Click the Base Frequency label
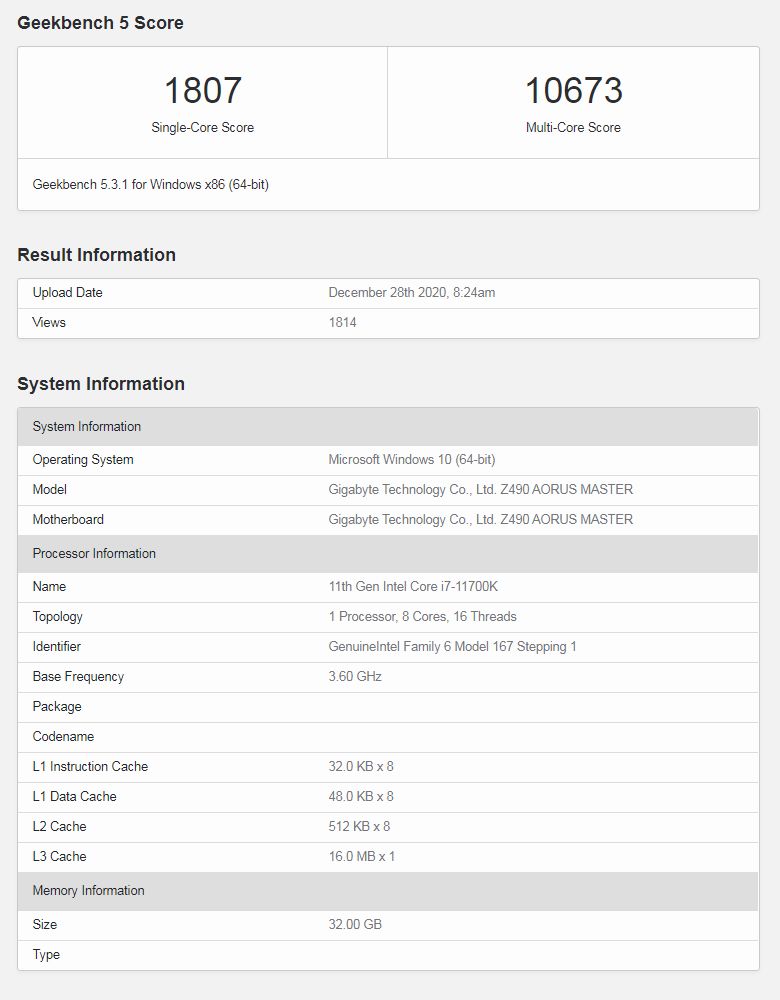The image size is (780, 1000). (78, 677)
